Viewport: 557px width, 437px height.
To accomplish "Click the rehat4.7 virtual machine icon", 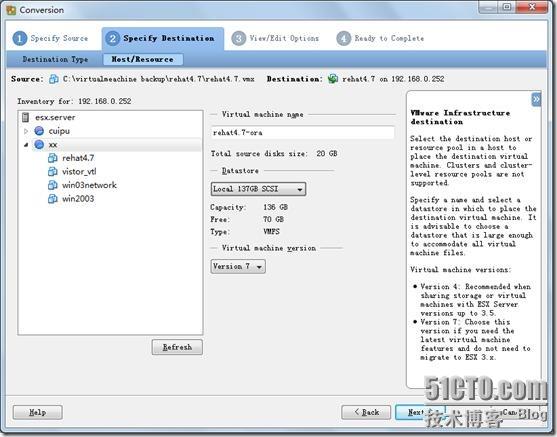I will click(53, 158).
